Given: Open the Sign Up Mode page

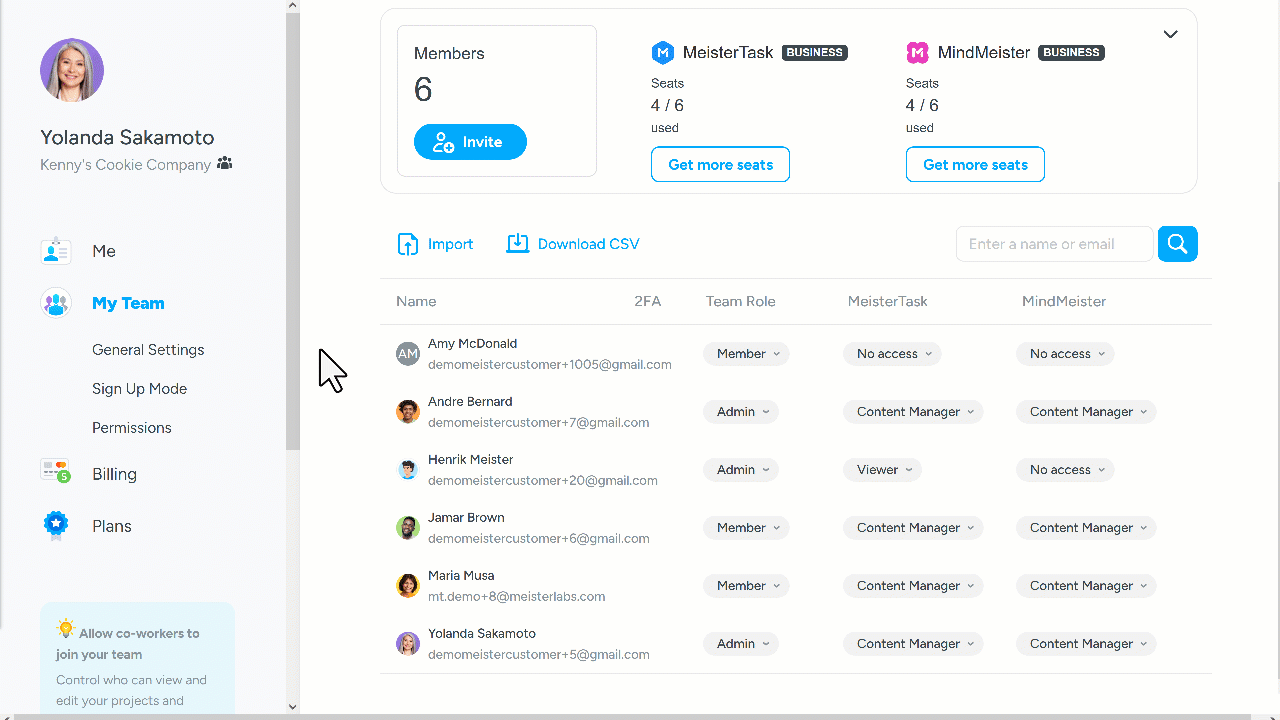Looking at the screenshot, I should 139,389.
